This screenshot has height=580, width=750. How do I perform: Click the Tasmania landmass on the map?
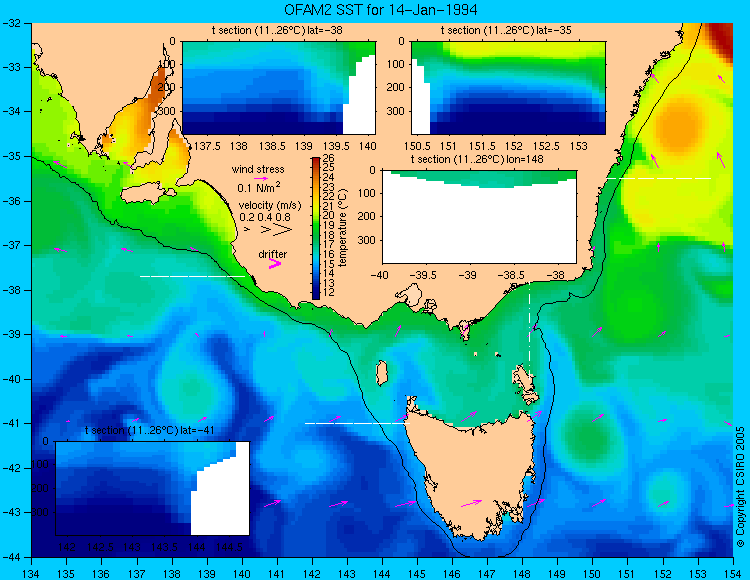pyautogui.click(x=469, y=473)
